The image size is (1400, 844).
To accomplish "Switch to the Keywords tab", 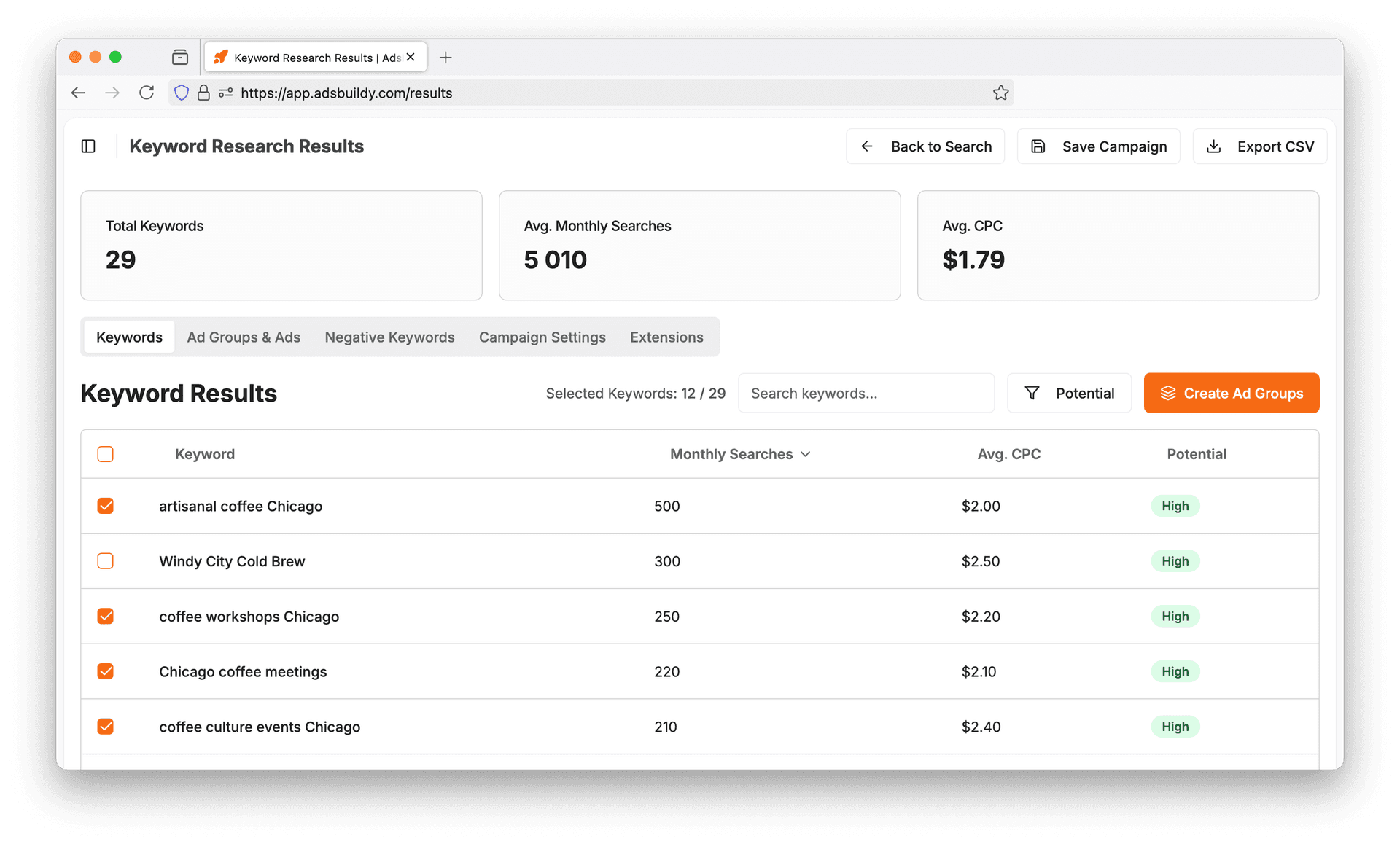I will point(129,337).
